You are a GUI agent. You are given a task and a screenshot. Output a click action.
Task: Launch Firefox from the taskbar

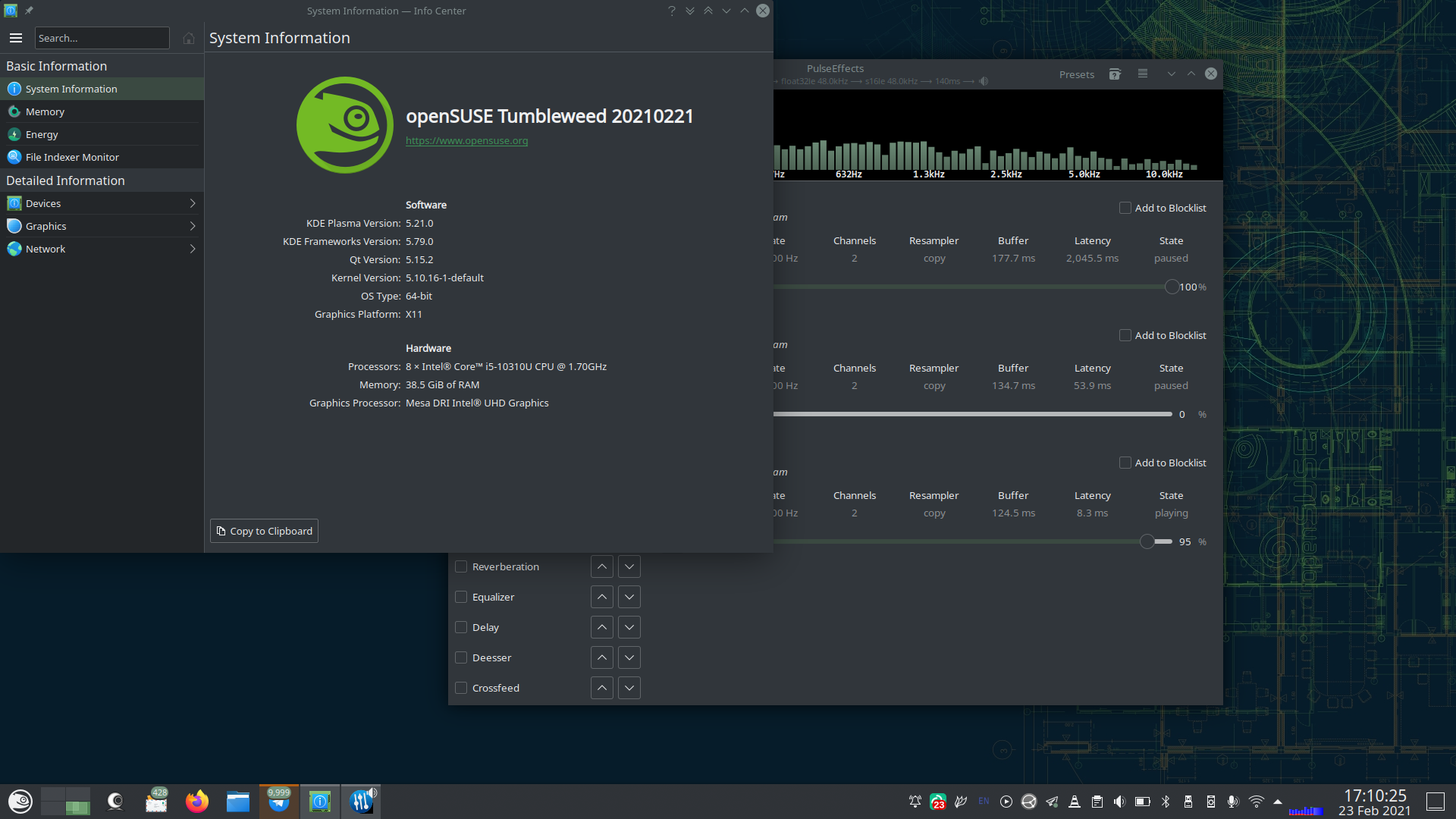pos(197,802)
